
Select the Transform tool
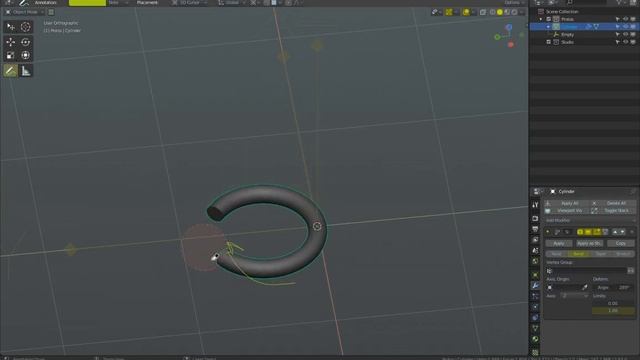pos(25,56)
